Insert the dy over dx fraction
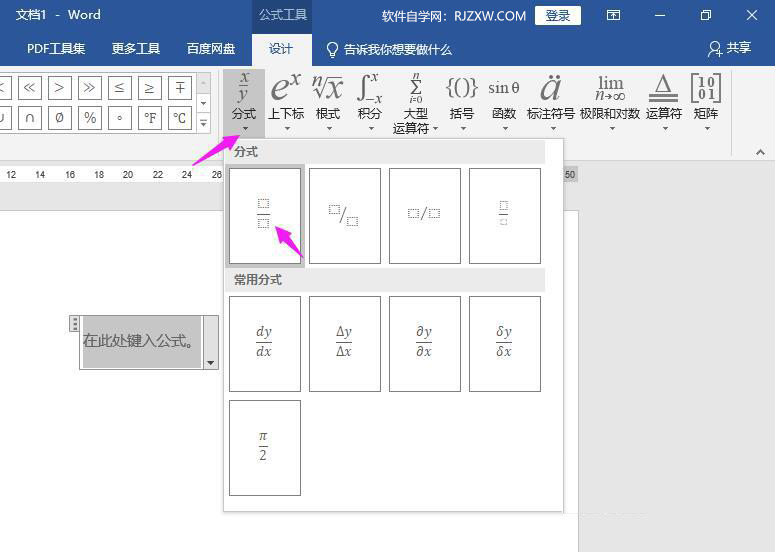This screenshot has width=775, height=552. (x=264, y=343)
